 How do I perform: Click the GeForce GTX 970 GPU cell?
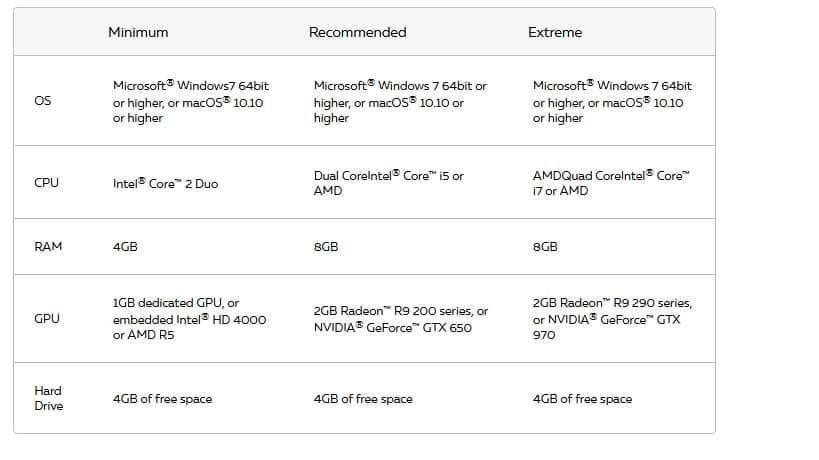point(612,319)
